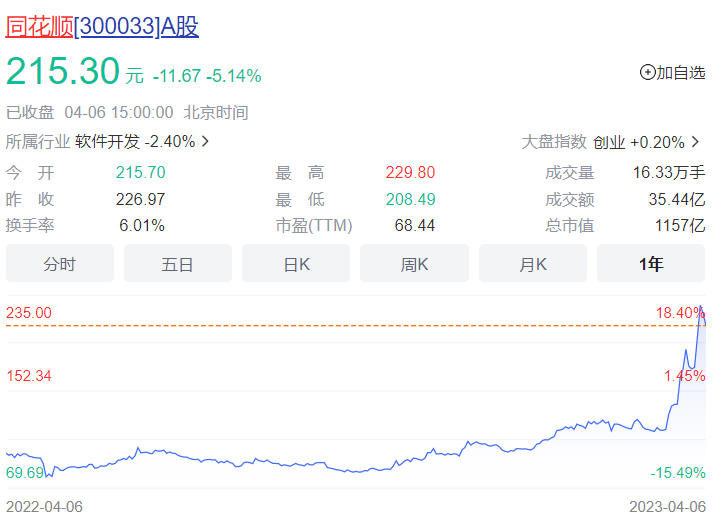Screen dimensions: 718x520
Task: Click the 2022-04-06 start date label
Action: (44, 507)
